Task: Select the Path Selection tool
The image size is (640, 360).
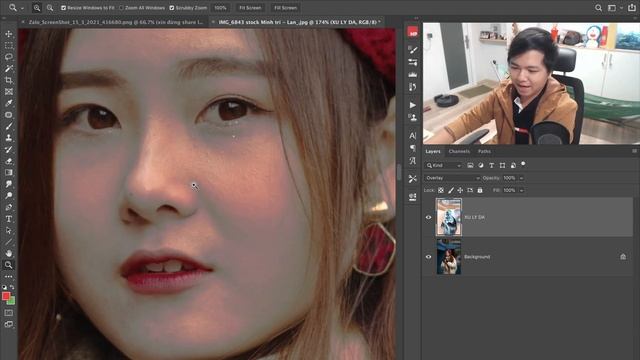Action: point(9,231)
